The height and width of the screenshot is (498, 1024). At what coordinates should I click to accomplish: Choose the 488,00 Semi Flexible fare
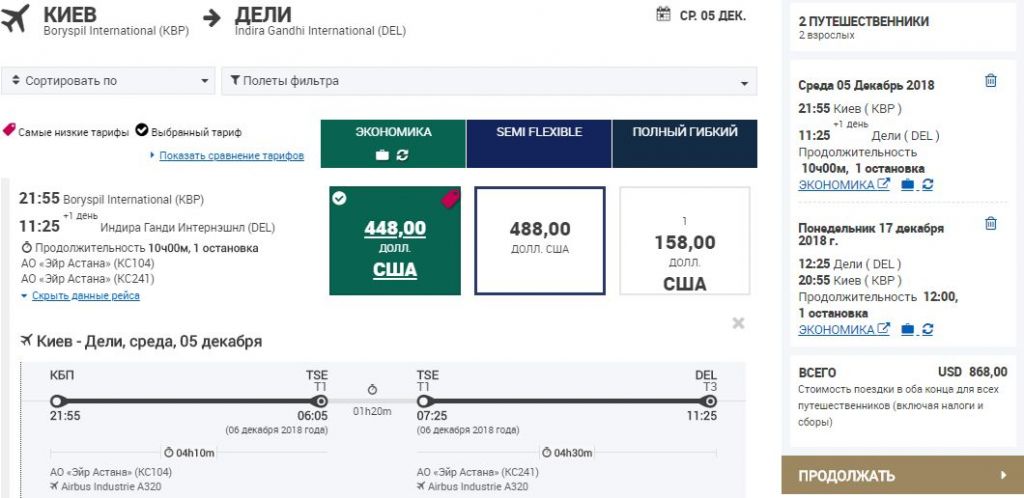[x=540, y=241]
